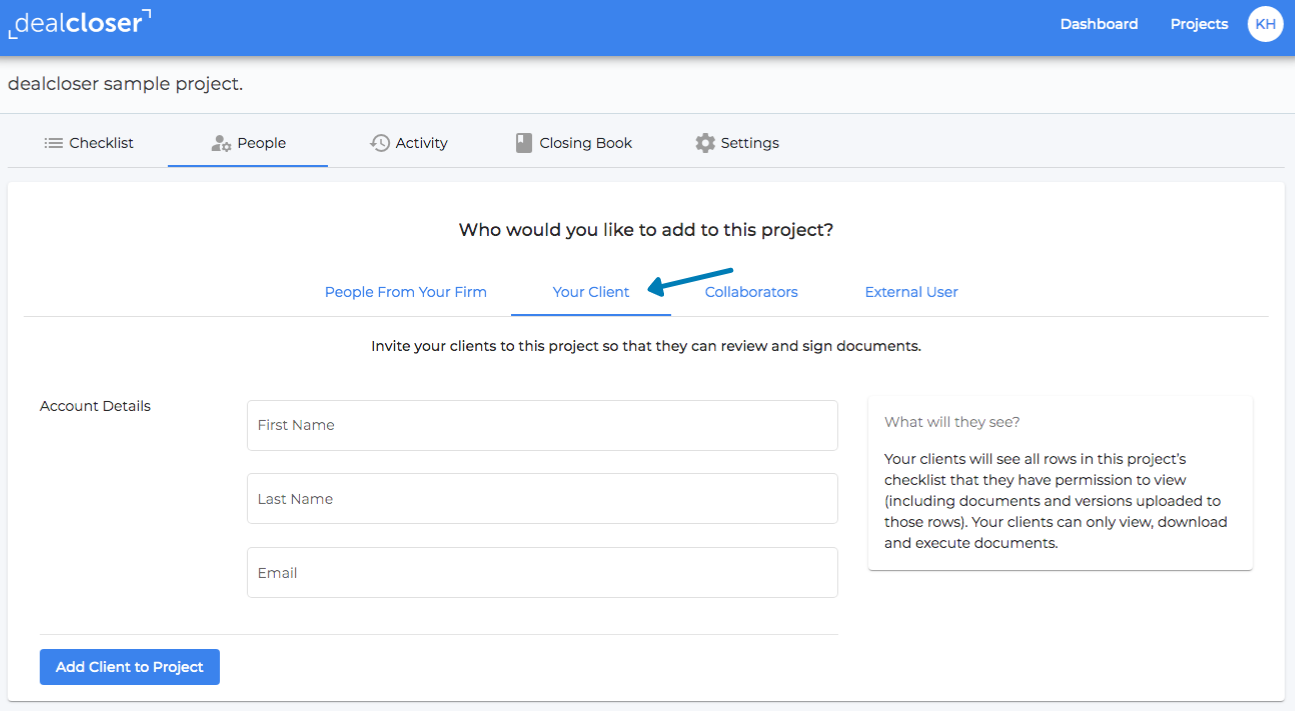Click the dealcloser logo
1295x711 pixels.
click(80, 24)
